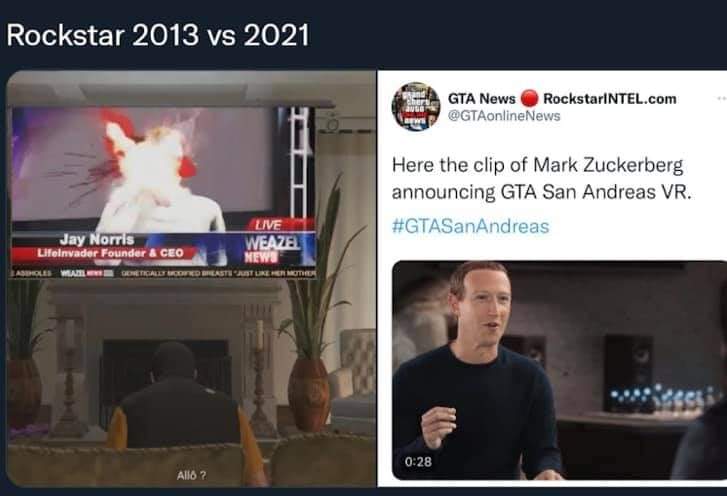
Task: Click the 0:28 video duration badge
Action: tap(418, 462)
